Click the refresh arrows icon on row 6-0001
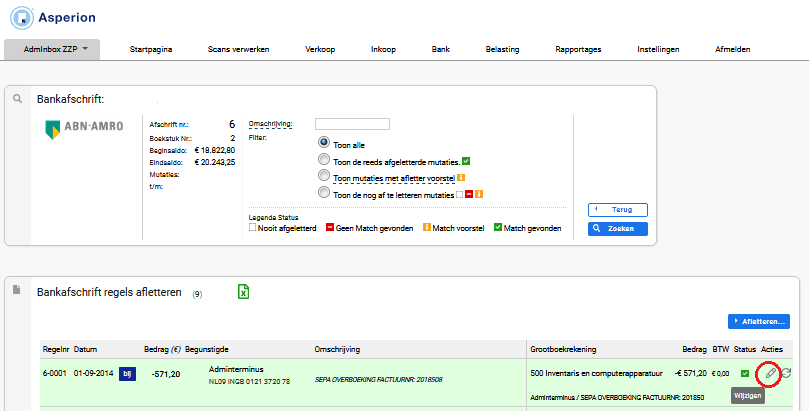This screenshot has width=809, height=411. [x=786, y=373]
